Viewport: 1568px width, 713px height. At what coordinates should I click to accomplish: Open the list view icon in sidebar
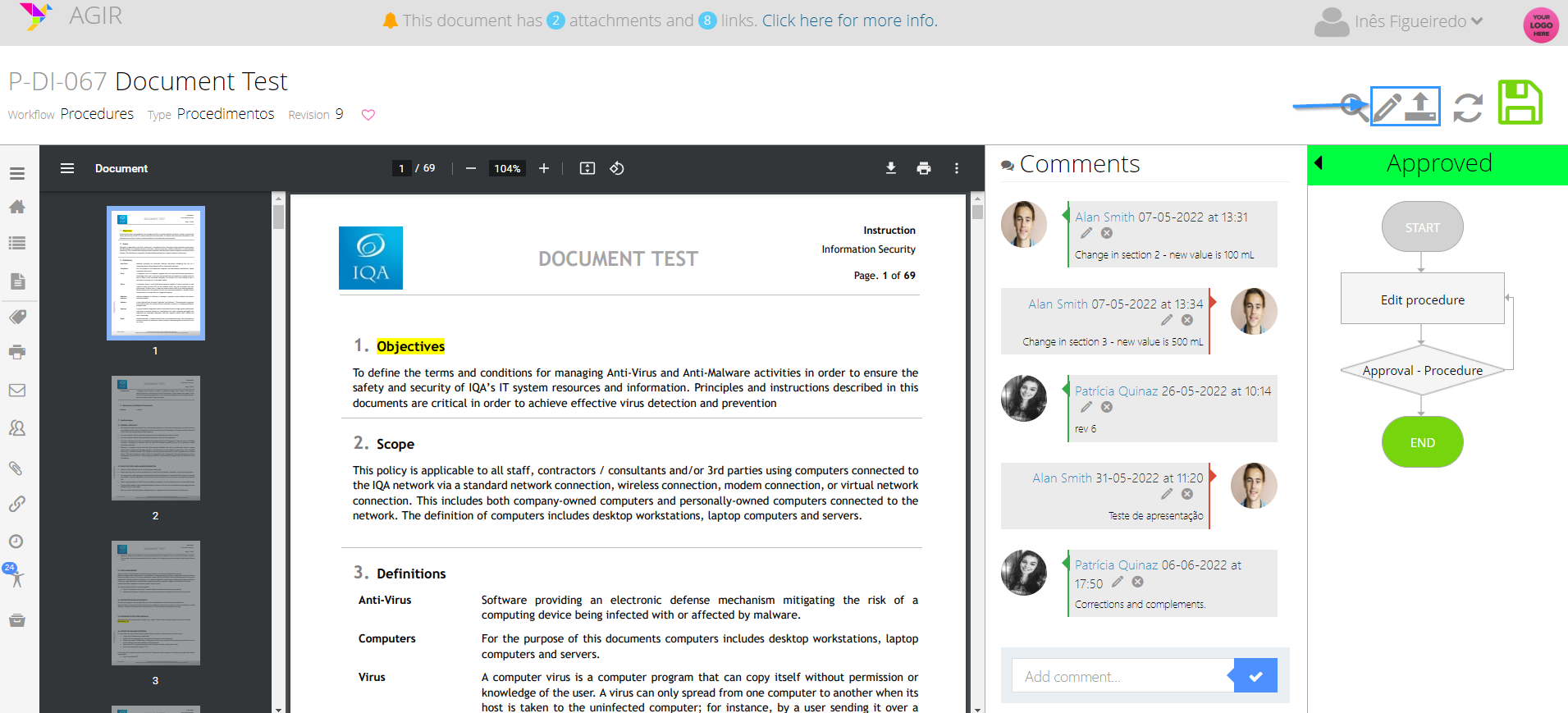[17, 243]
